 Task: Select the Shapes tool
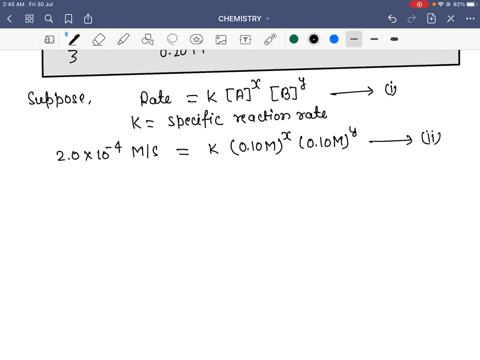(148, 40)
